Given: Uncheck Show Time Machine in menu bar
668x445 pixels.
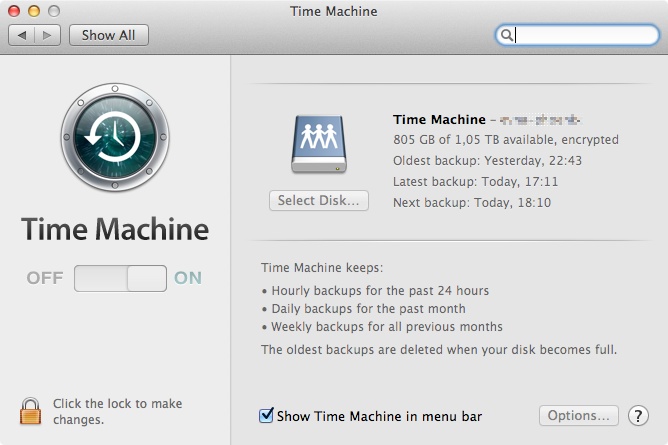Looking at the screenshot, I should 266,415.
